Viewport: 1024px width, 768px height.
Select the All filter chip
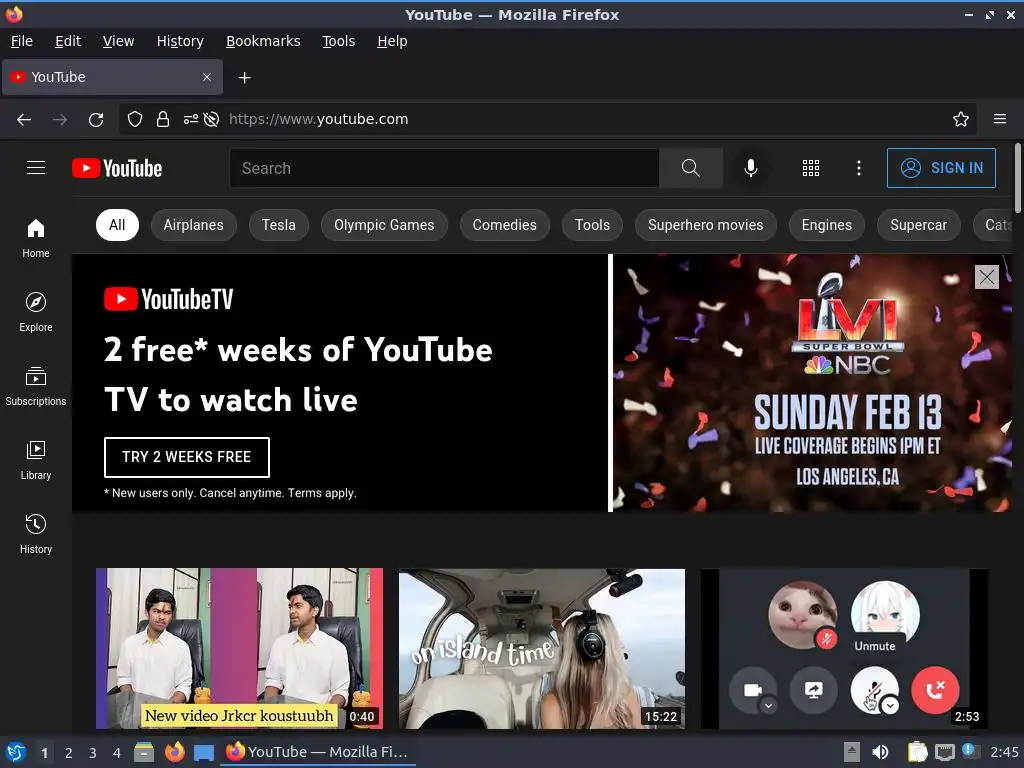(x=117, y=225)
